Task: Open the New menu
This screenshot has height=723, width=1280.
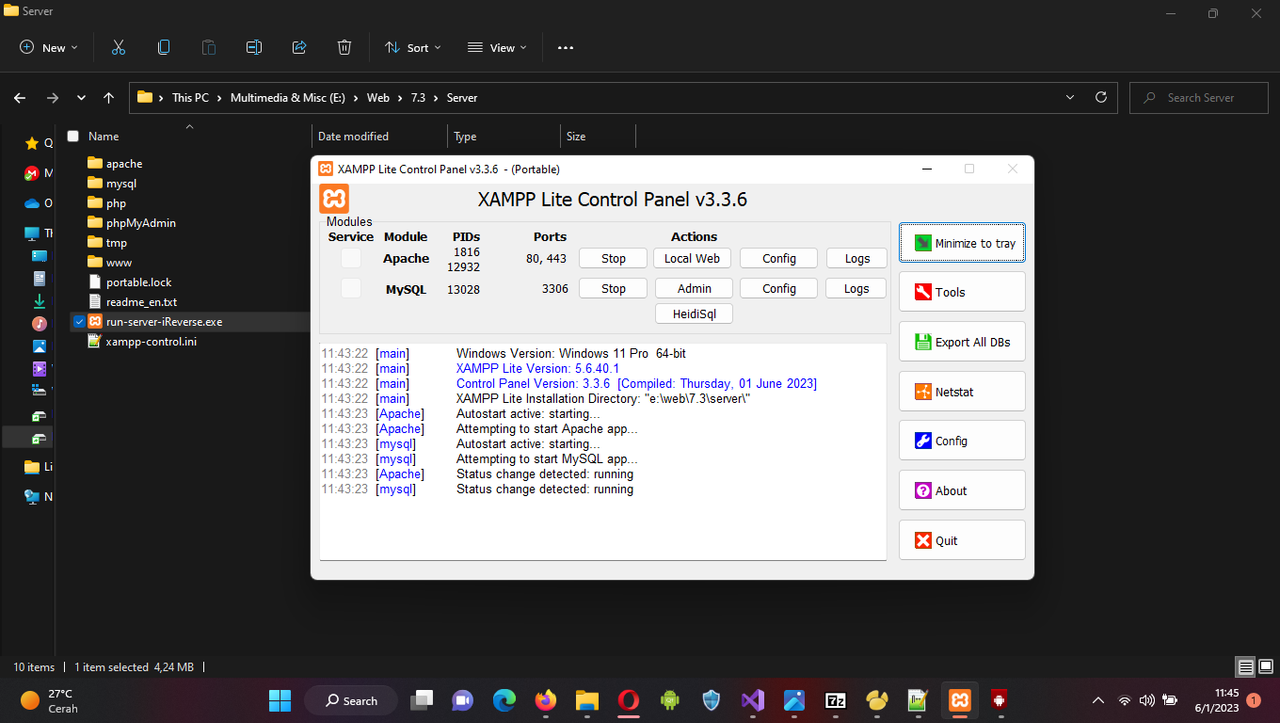Action: 46,47
